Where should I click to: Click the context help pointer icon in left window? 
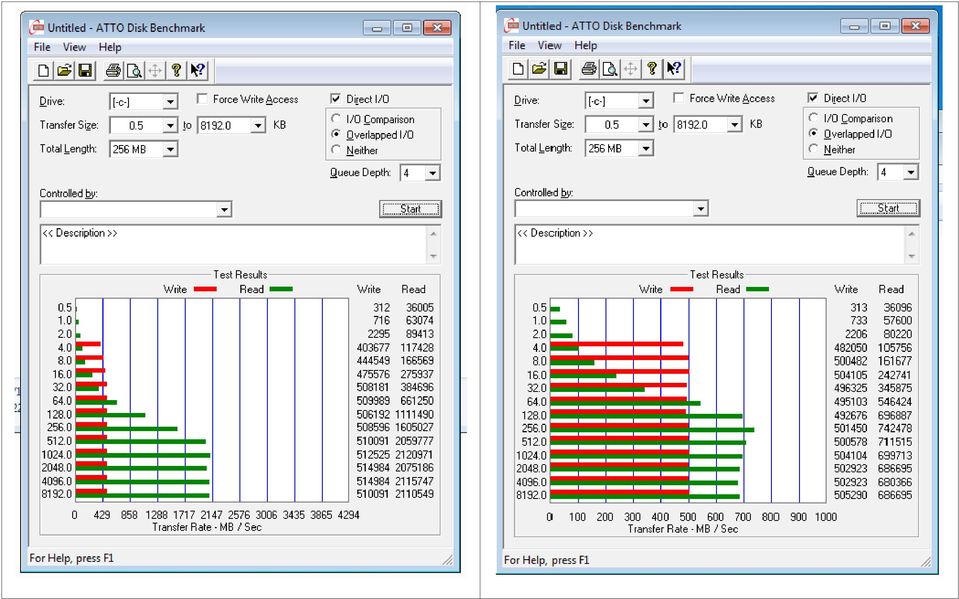point(198,70)
